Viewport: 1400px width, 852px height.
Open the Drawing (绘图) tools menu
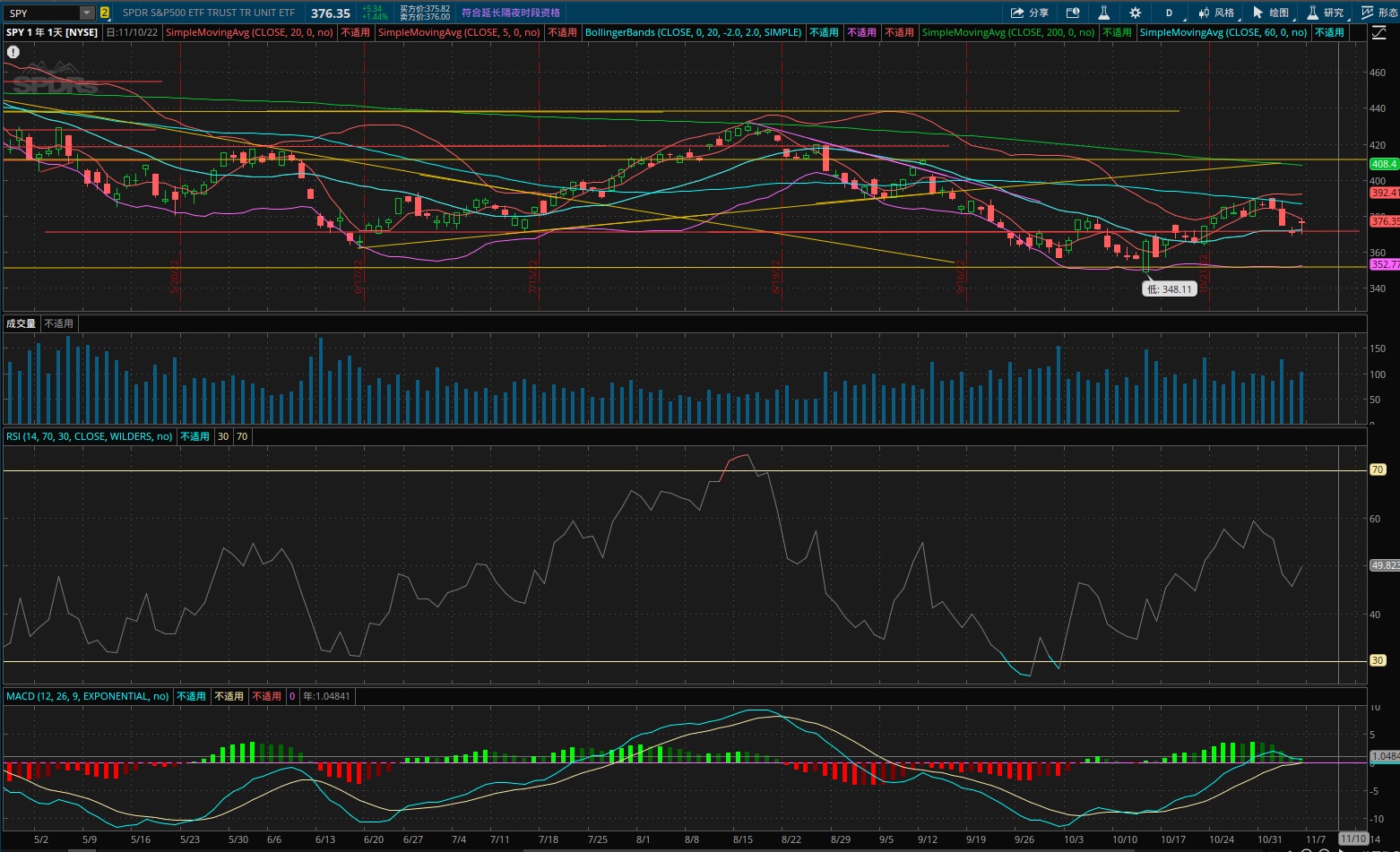tap(1271, 13)
